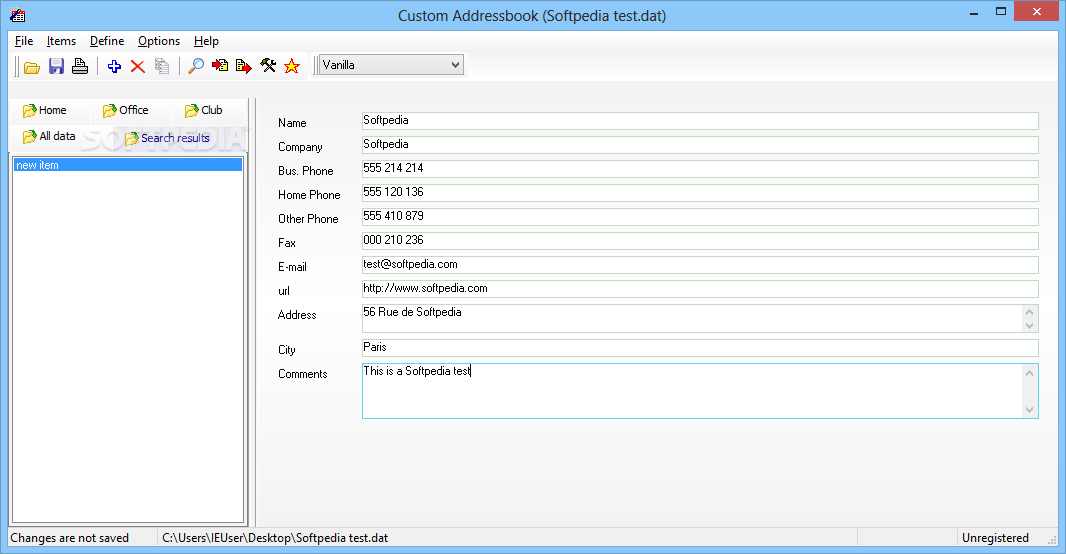This screenshot has height=554, width=1066.
Task: Click into the Name field
Action: point(700,120)
